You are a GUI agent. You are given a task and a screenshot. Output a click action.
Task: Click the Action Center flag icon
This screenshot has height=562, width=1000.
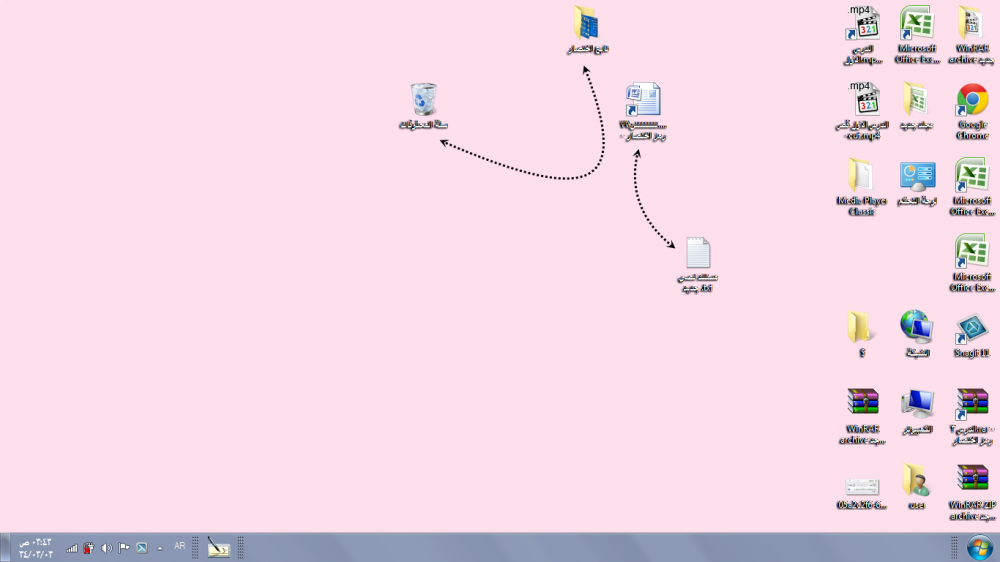(x=124, y=547)
